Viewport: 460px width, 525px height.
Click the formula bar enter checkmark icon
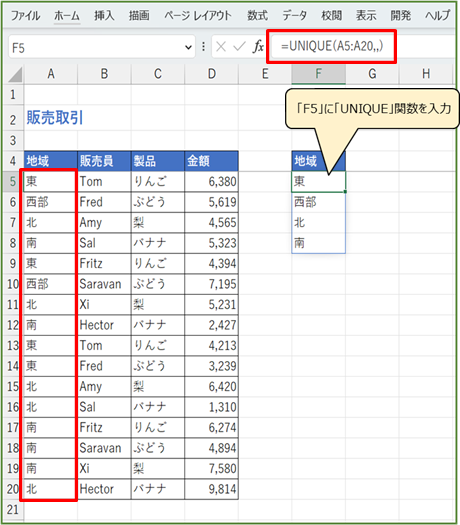click(240, 47)
